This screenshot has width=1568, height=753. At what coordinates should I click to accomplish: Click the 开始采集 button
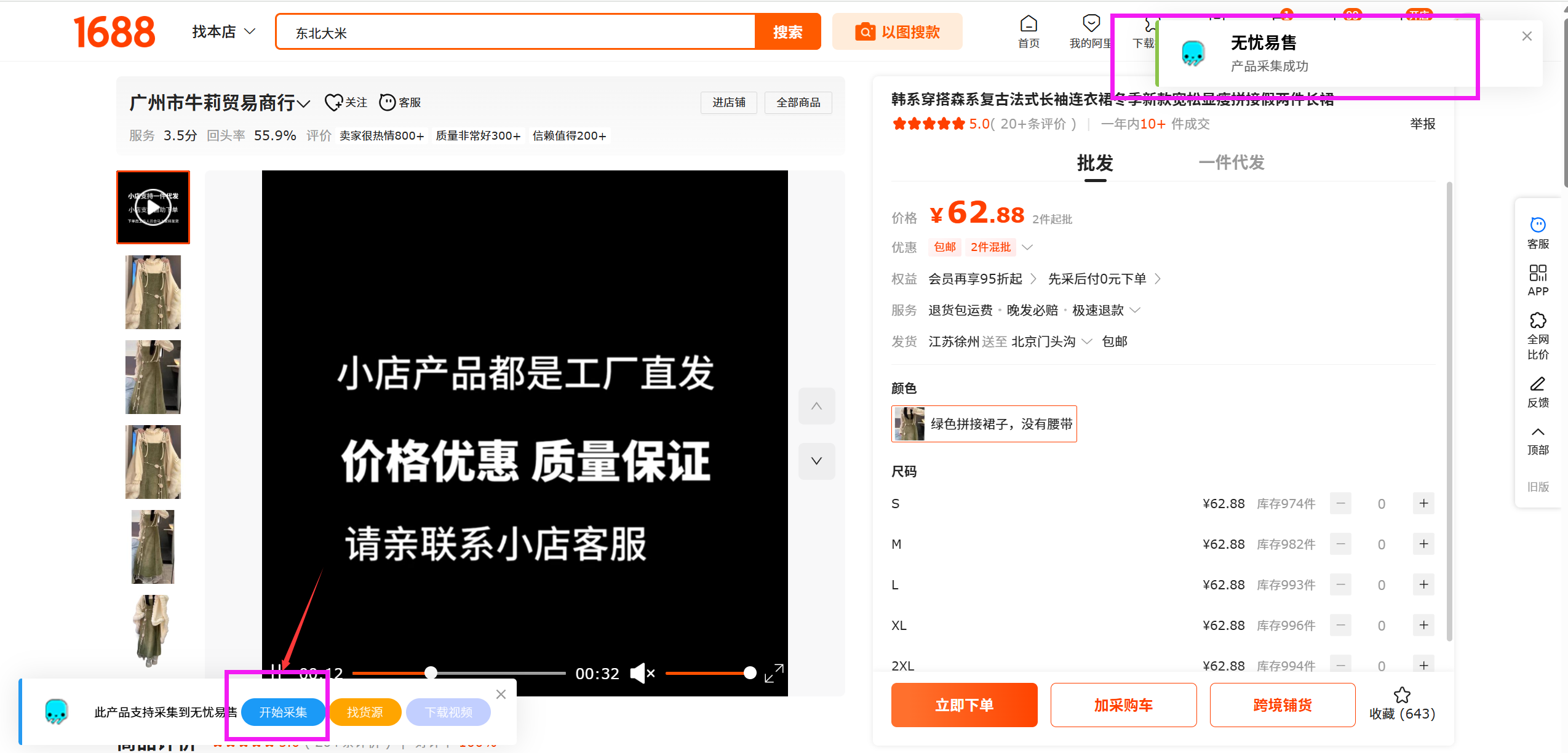[283, 712]
